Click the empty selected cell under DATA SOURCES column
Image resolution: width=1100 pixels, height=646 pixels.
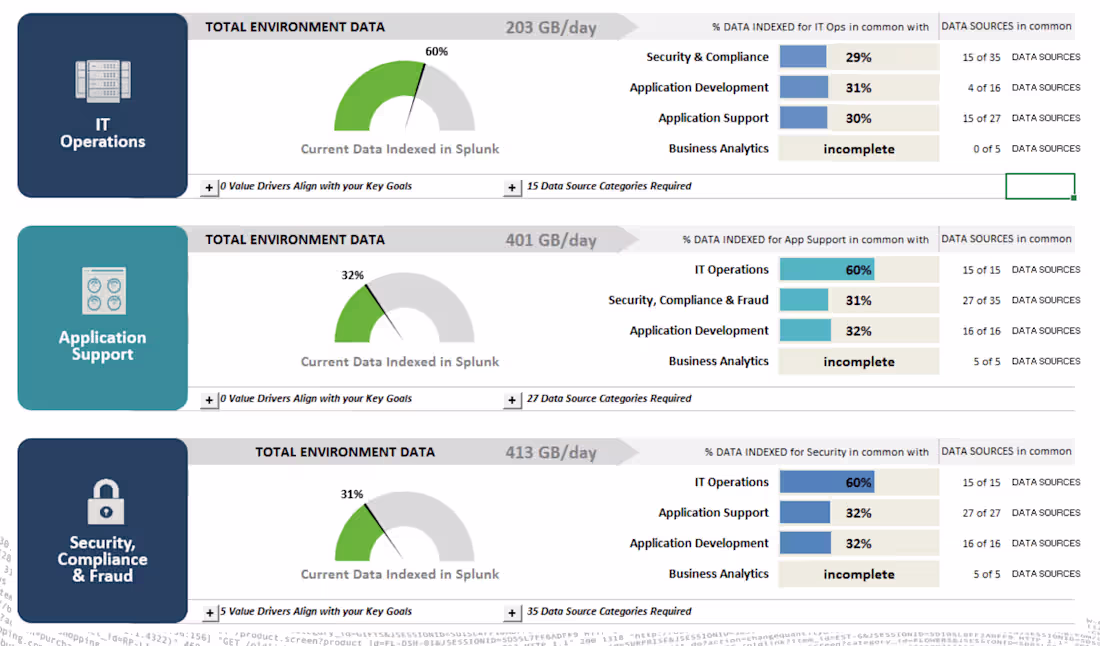[x=1040, y=186]
